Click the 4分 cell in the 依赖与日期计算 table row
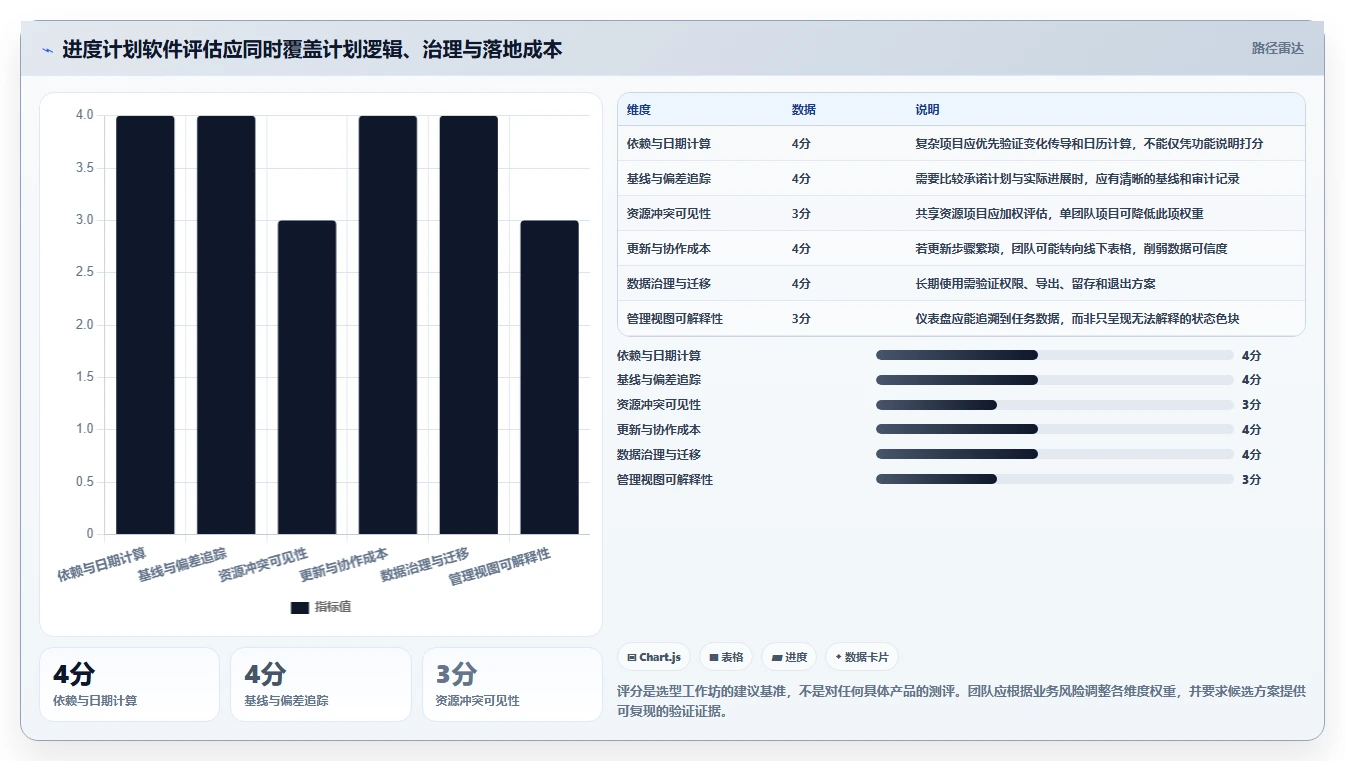 tap(801, 143)
